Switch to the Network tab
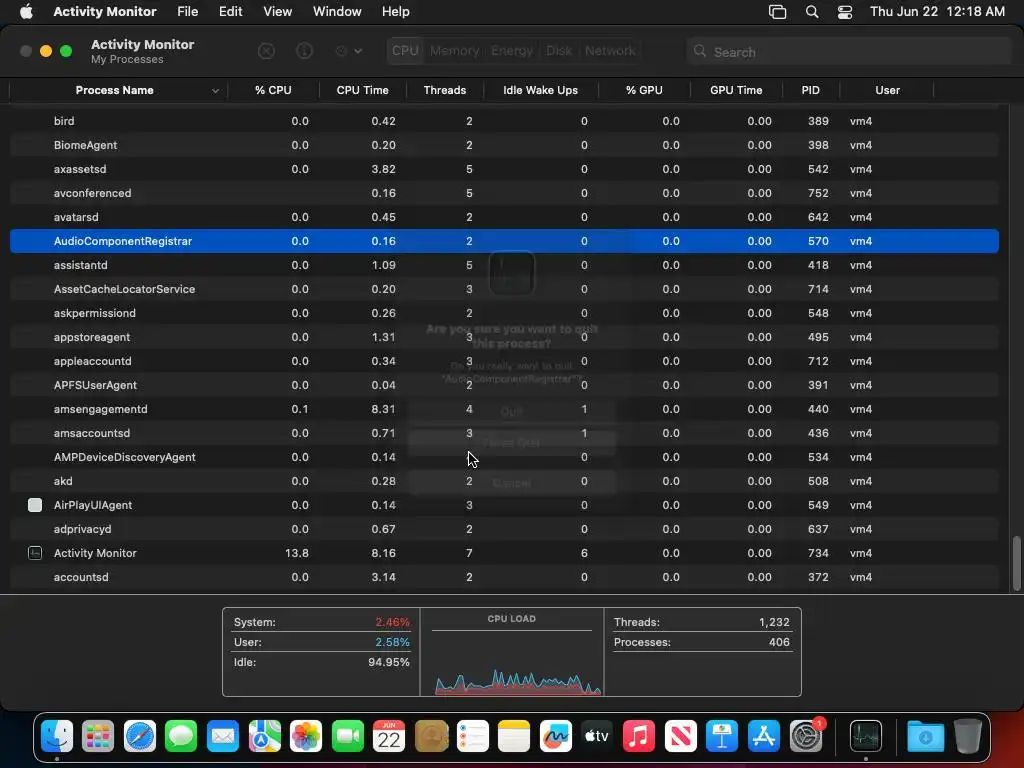Image resolution: width=1024 pixels, height=768 pixels. click(610, 51)
